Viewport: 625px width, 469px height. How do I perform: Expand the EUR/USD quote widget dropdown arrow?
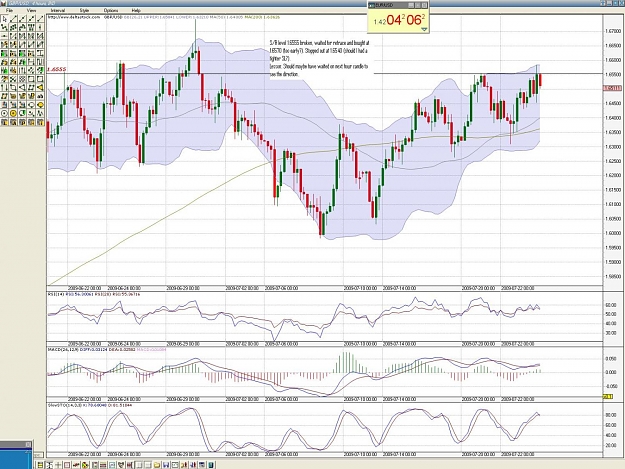424,29
